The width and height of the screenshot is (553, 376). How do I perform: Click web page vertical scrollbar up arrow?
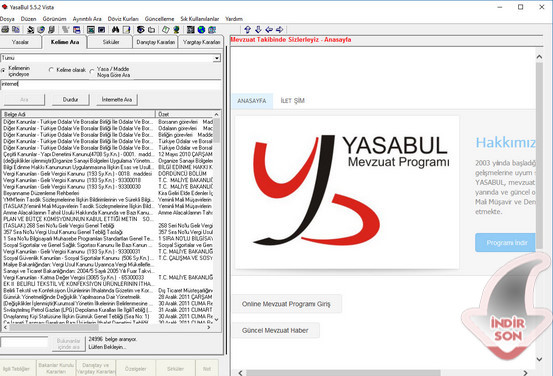(539, 57)
